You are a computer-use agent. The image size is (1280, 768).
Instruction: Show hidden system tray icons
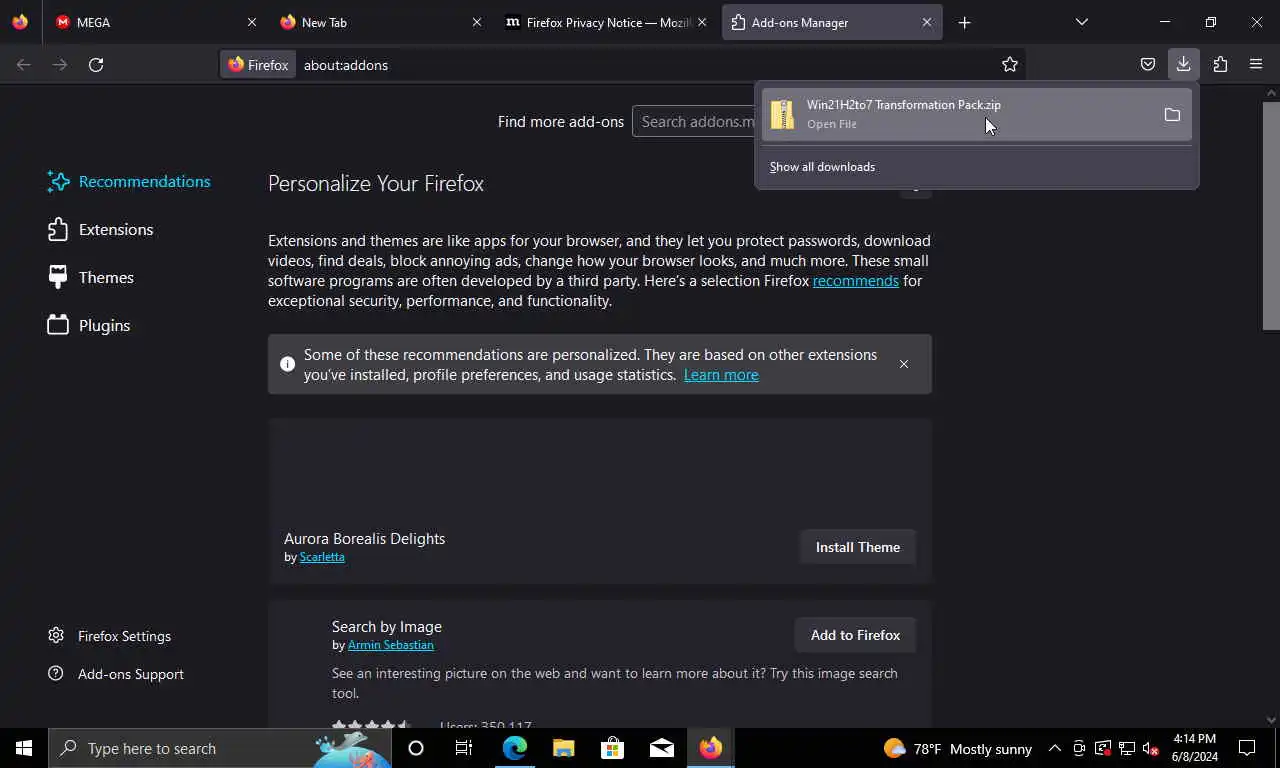tap(1055, 748)
